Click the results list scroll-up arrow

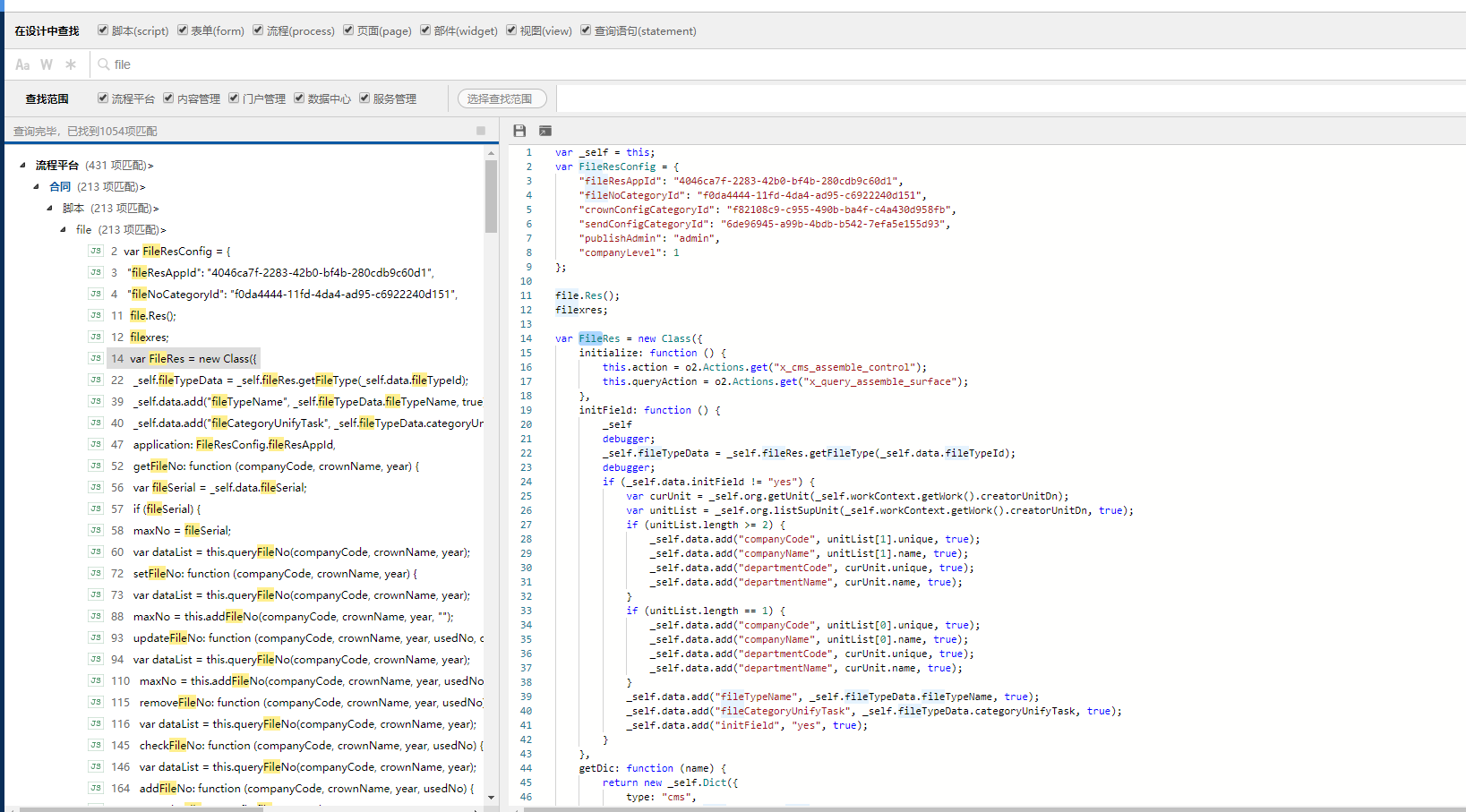491,153
